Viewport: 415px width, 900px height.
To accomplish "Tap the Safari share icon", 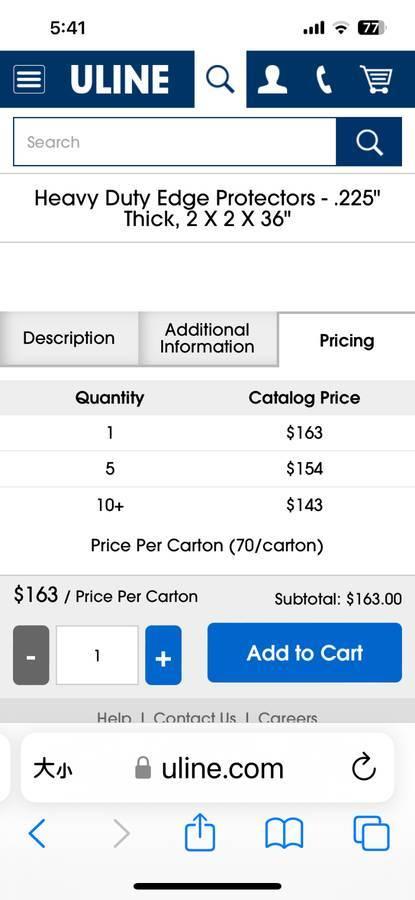I will [x=200, y=833].
